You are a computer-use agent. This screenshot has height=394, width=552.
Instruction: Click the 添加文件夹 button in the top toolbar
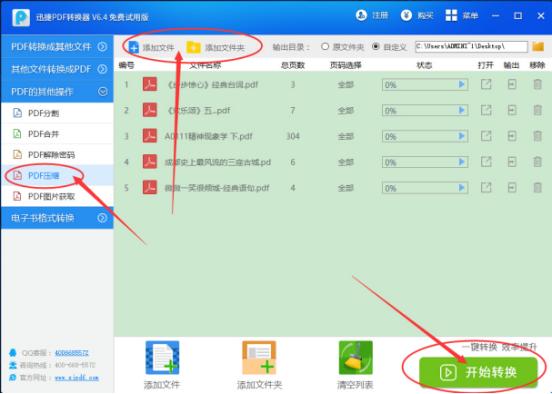pyautogui.click(x=215, y=47)
